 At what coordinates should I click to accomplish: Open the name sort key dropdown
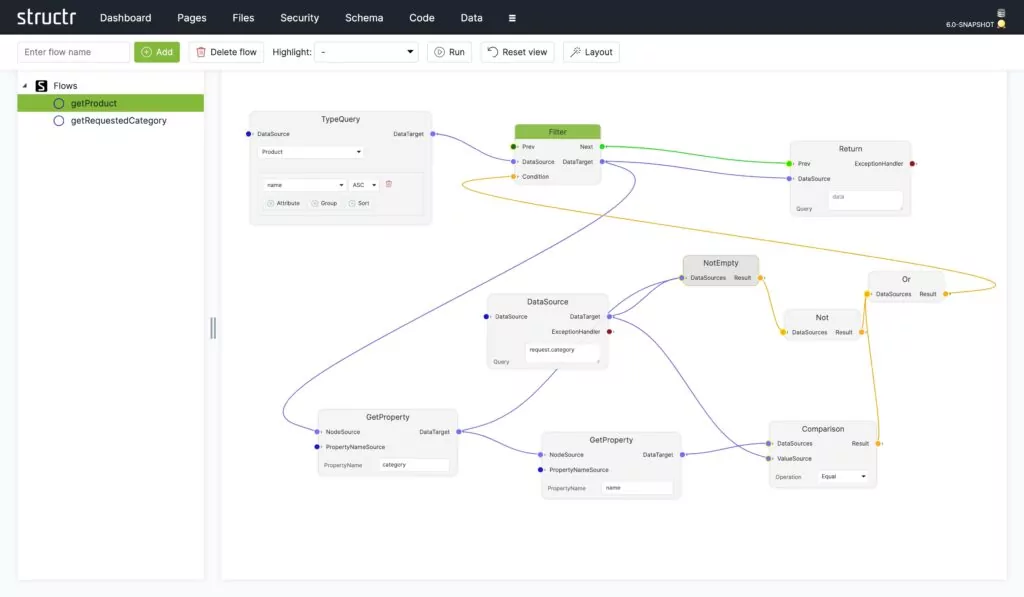click(305, 185)
